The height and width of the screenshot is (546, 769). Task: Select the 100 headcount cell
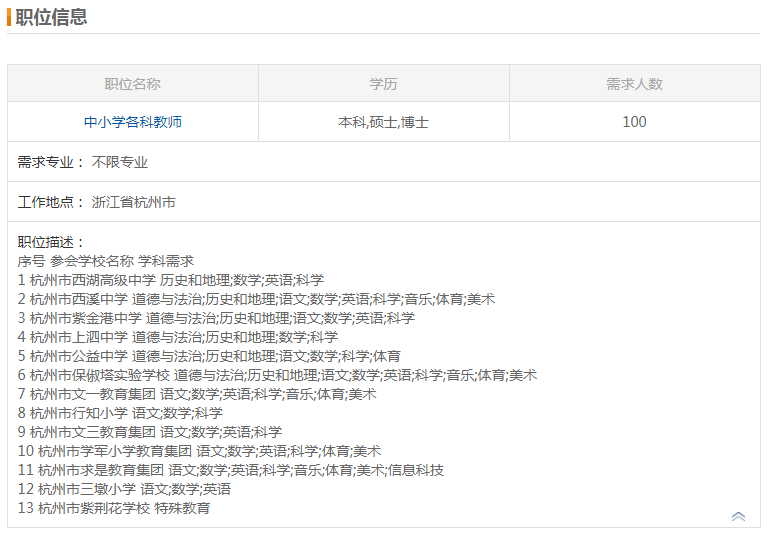tap(635, 122)
